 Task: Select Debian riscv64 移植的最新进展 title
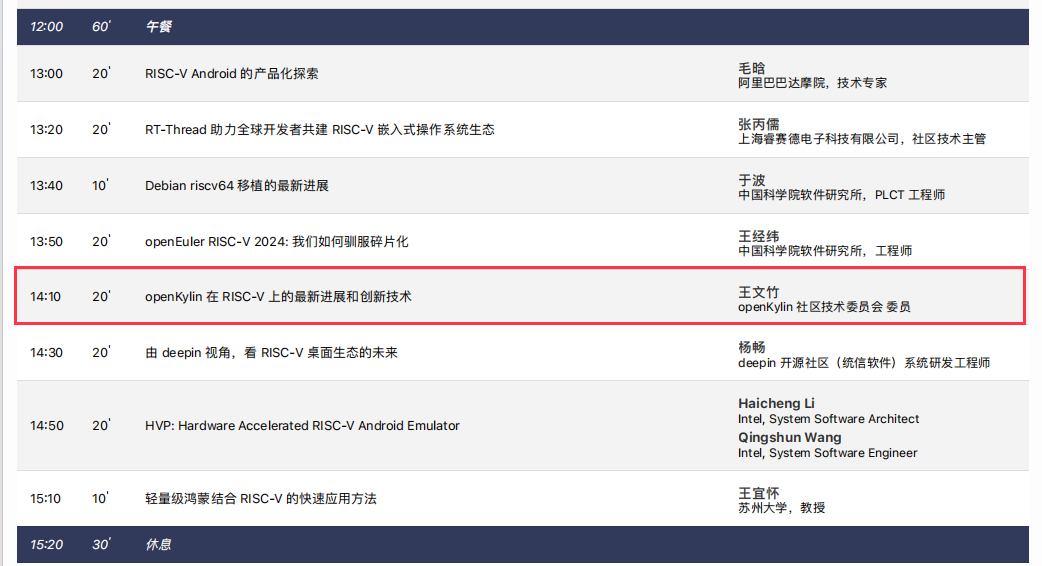click(237, 186)
